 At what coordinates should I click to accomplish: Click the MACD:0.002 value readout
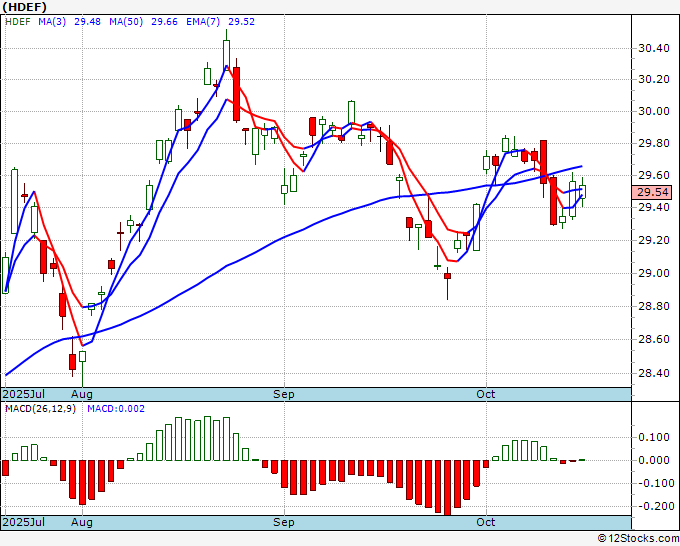tap(116, 409)
